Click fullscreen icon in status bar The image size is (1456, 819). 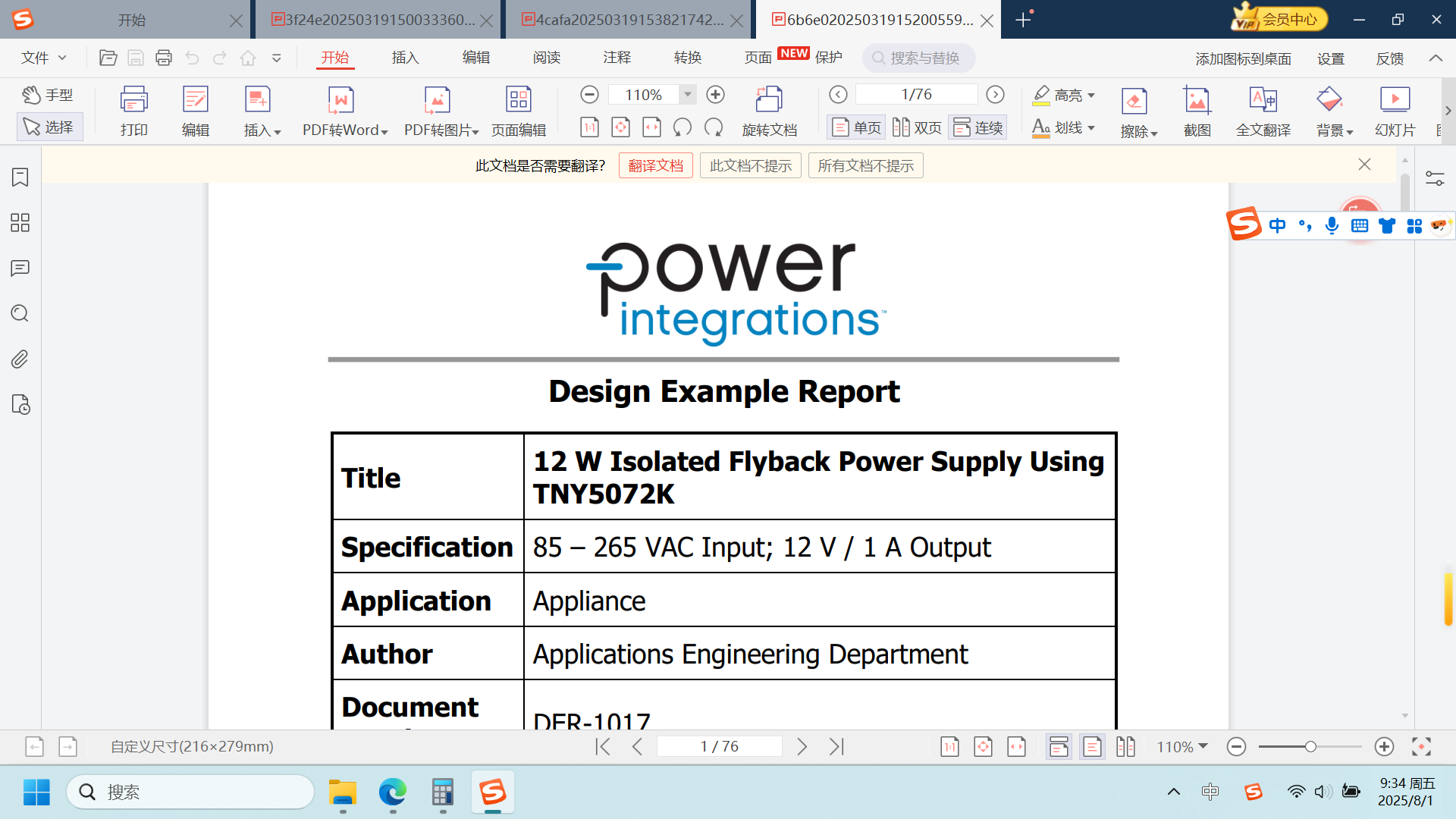coord(1421,747)
